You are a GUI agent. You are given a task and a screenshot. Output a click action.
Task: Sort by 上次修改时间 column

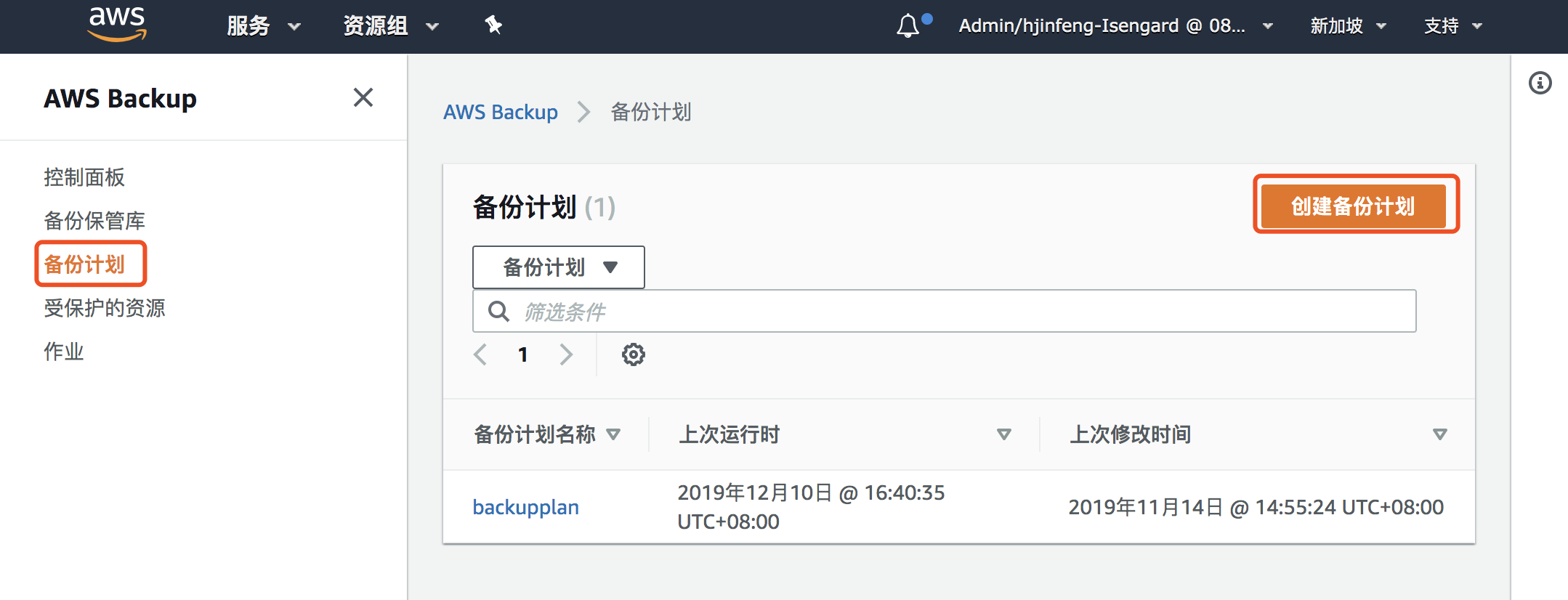pos(1258,434)
